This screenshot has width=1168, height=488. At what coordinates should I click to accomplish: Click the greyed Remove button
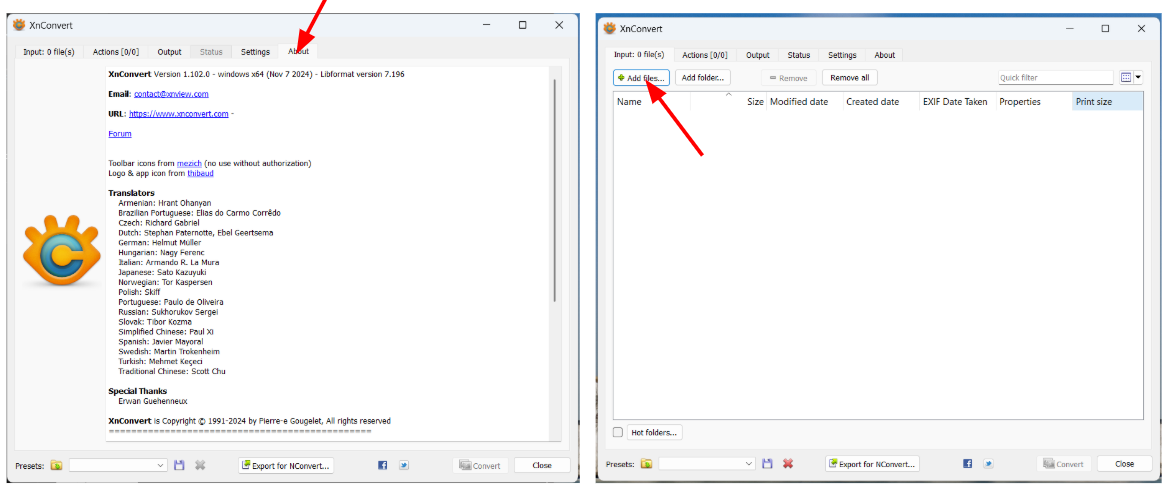[789, 77]
